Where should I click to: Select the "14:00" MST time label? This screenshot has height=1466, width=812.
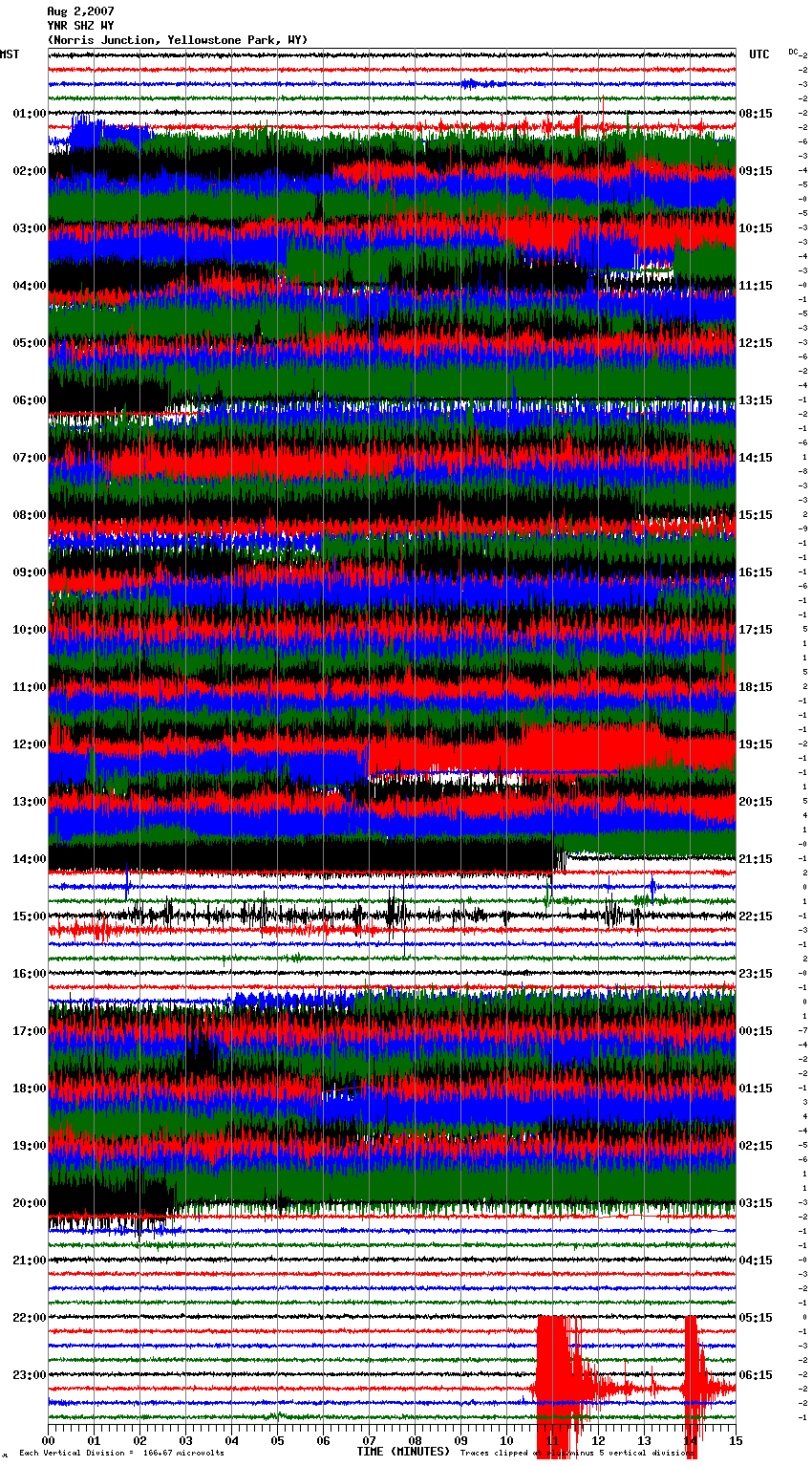point(30,859)
